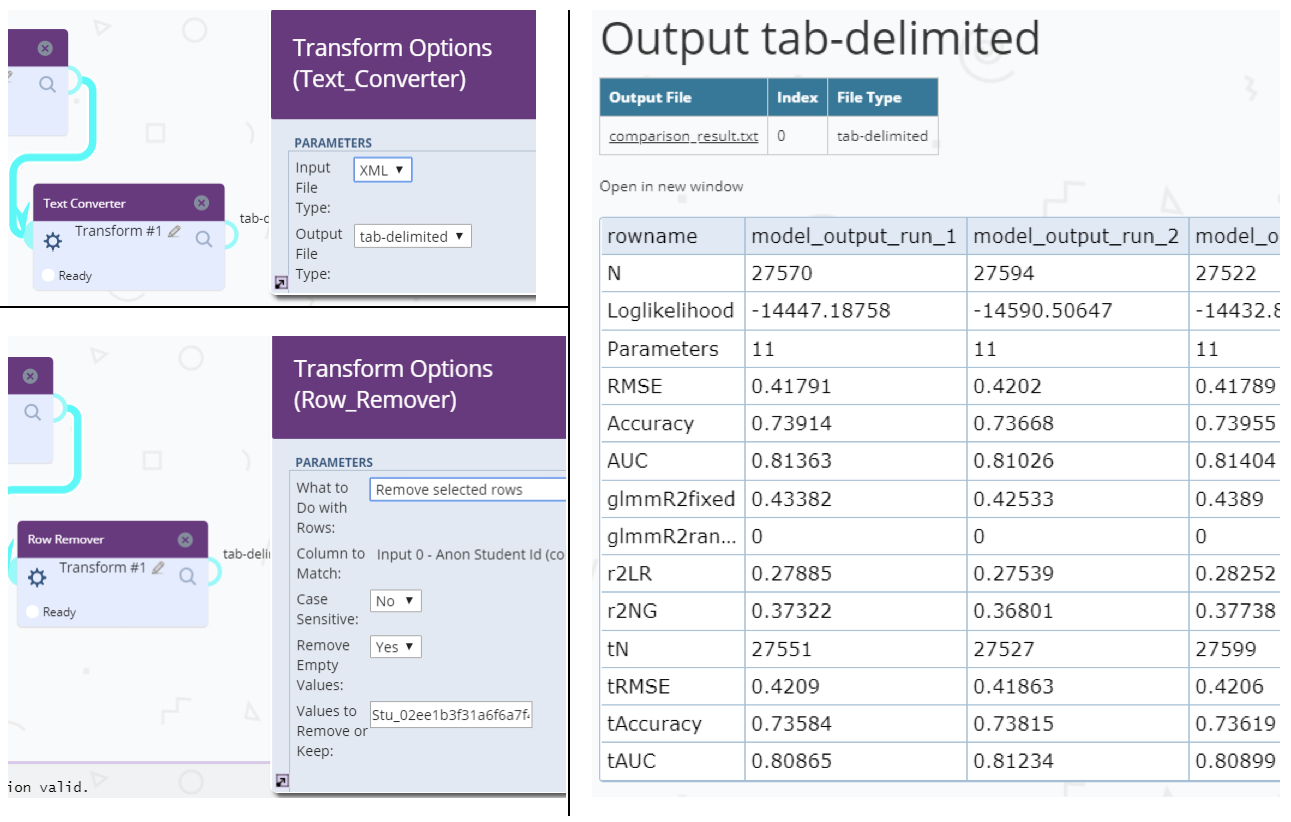
Task: Click the magnifier on the node above Text Converter
Action: click(47, 85)
